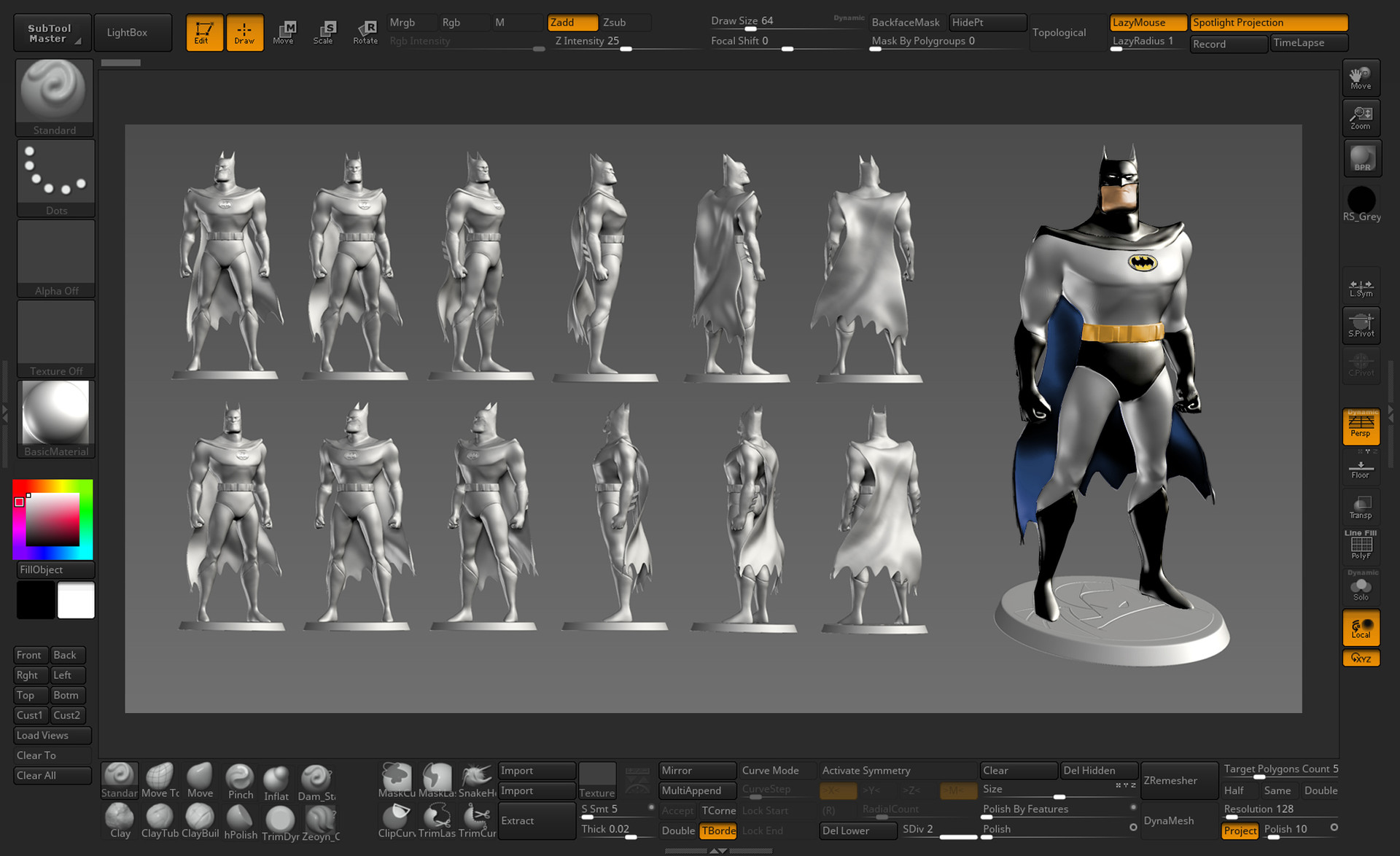
Task: Select the TrimLasso brush
Action: point(437,821)
